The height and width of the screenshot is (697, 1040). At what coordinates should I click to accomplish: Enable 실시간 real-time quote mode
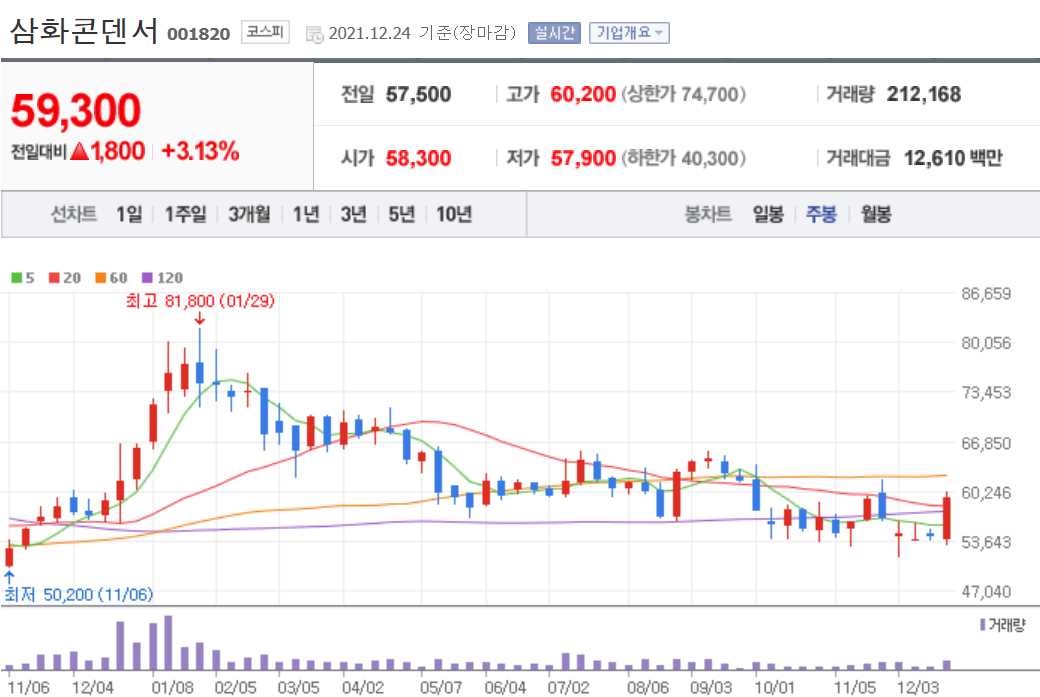pyautogui.click(x=553, y=33)
